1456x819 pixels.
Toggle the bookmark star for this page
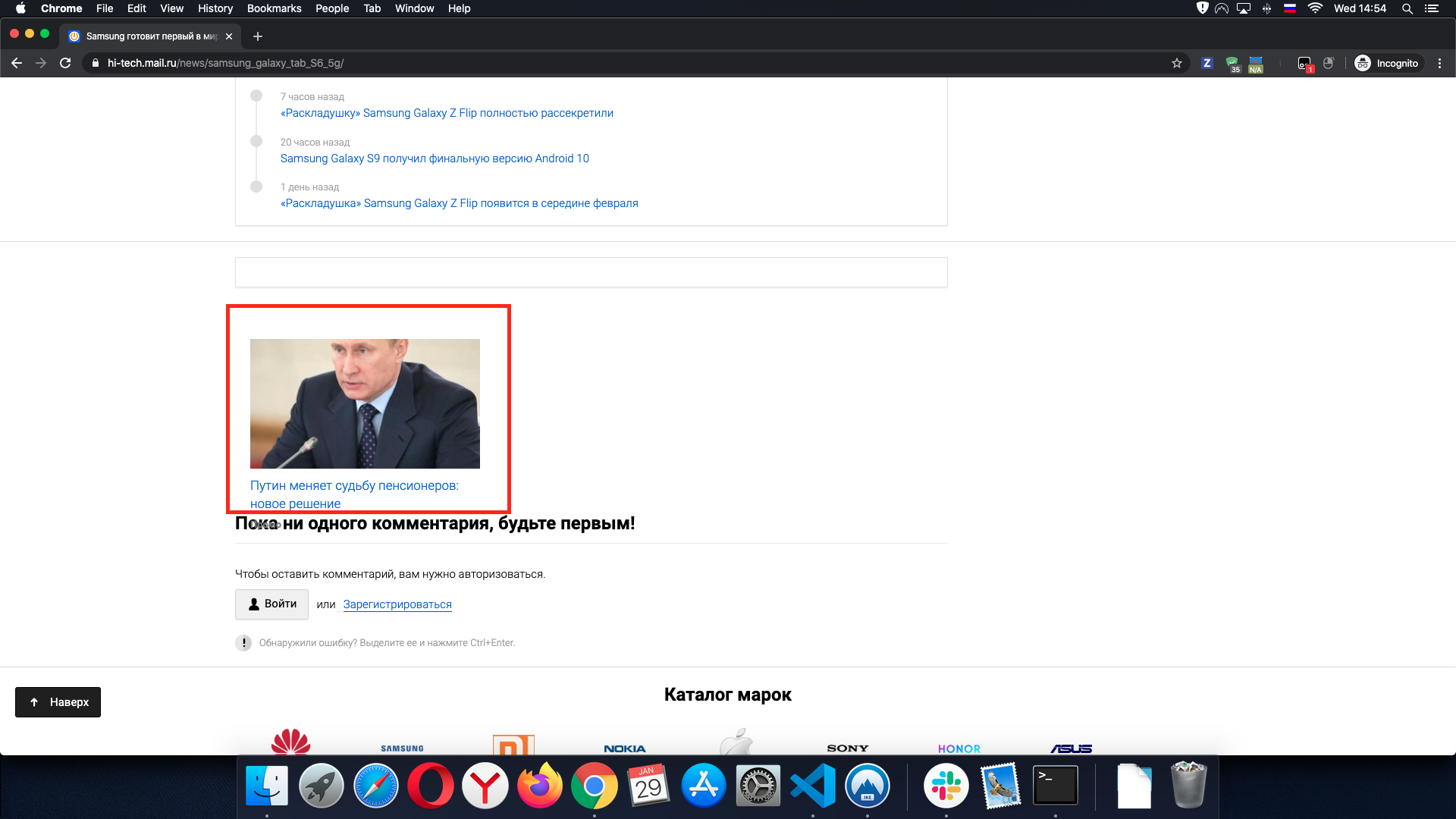pos(1178,64)
